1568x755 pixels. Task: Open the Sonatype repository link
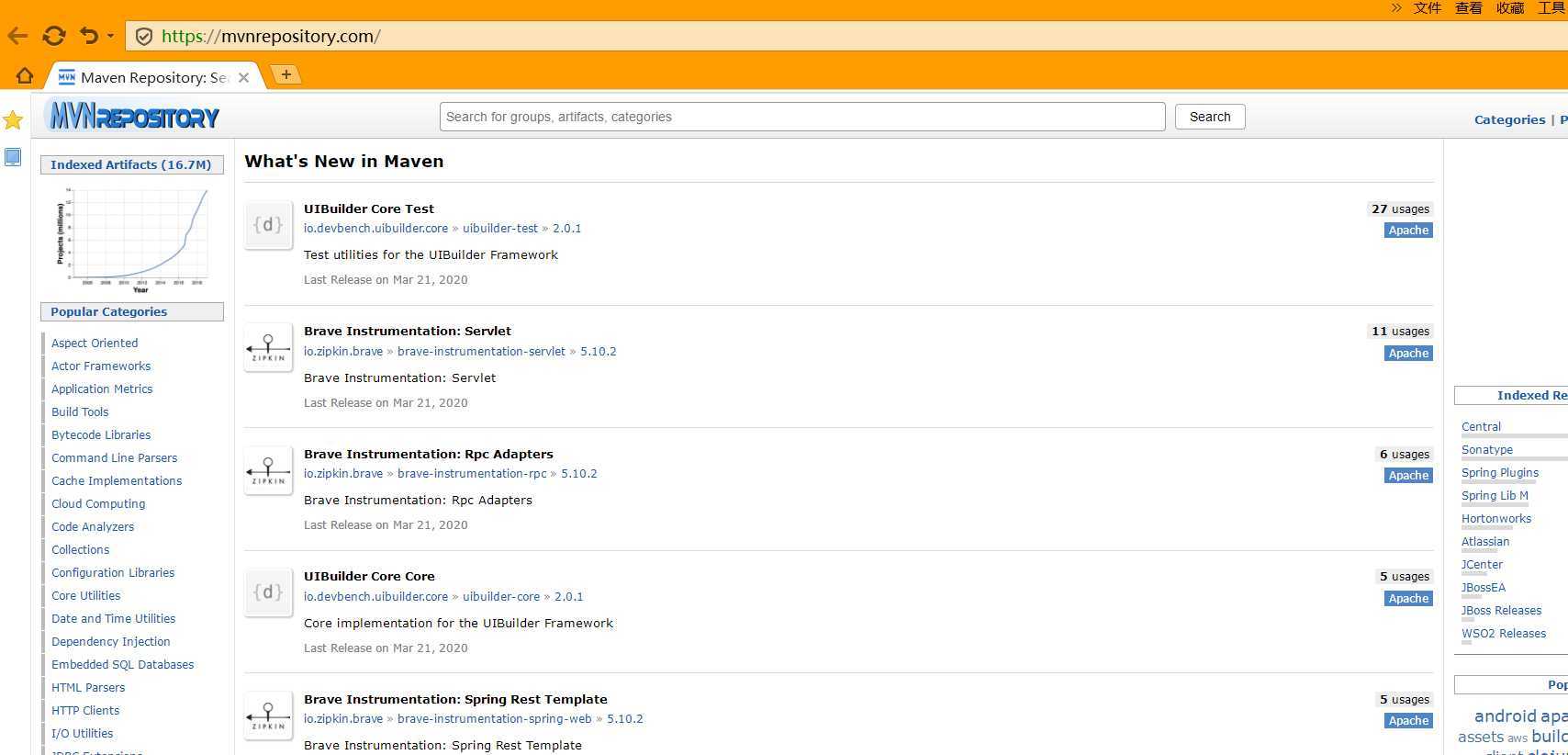1487,450
